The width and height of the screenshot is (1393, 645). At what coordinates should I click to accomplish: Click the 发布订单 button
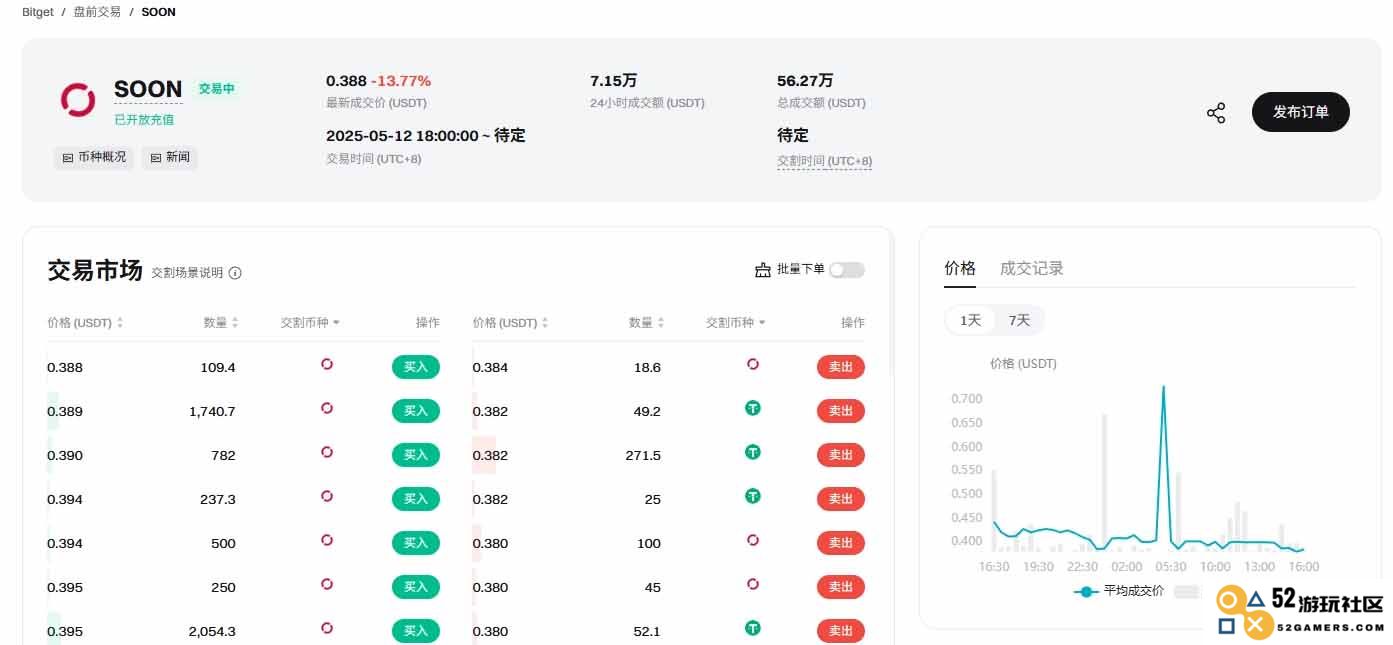click(1301, 112)
